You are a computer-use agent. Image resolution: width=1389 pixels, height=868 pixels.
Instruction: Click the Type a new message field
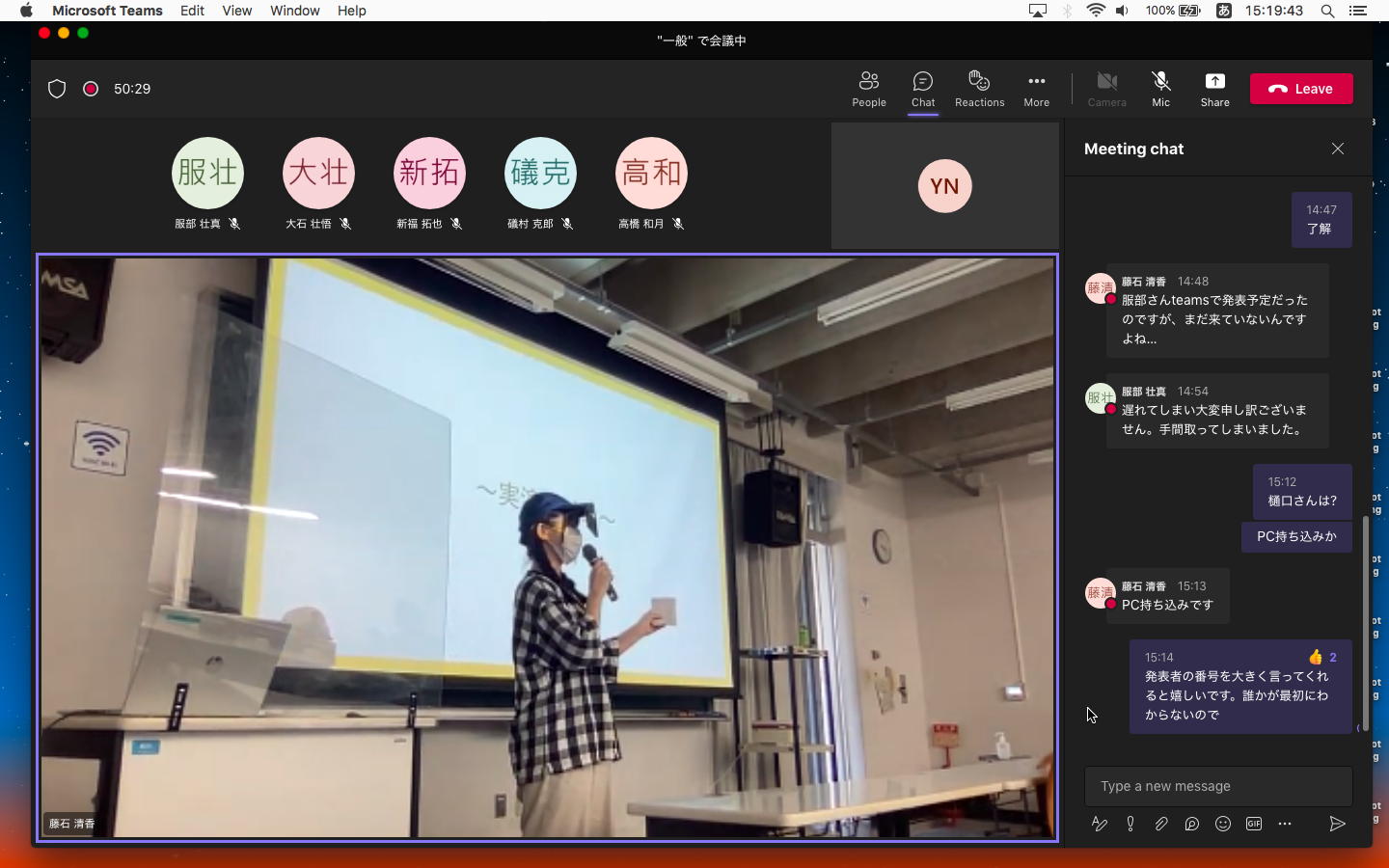pos(1217,786)
